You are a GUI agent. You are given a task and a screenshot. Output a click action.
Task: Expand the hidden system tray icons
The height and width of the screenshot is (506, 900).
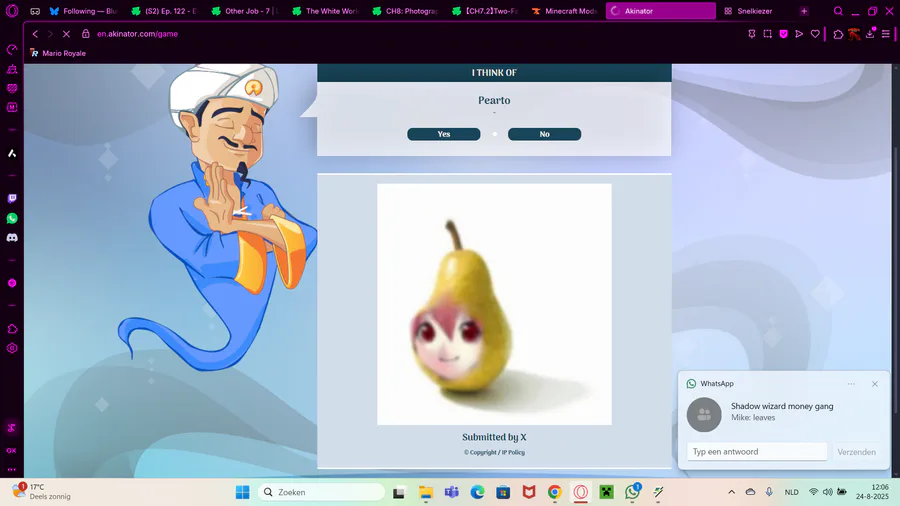coord(731,492)
